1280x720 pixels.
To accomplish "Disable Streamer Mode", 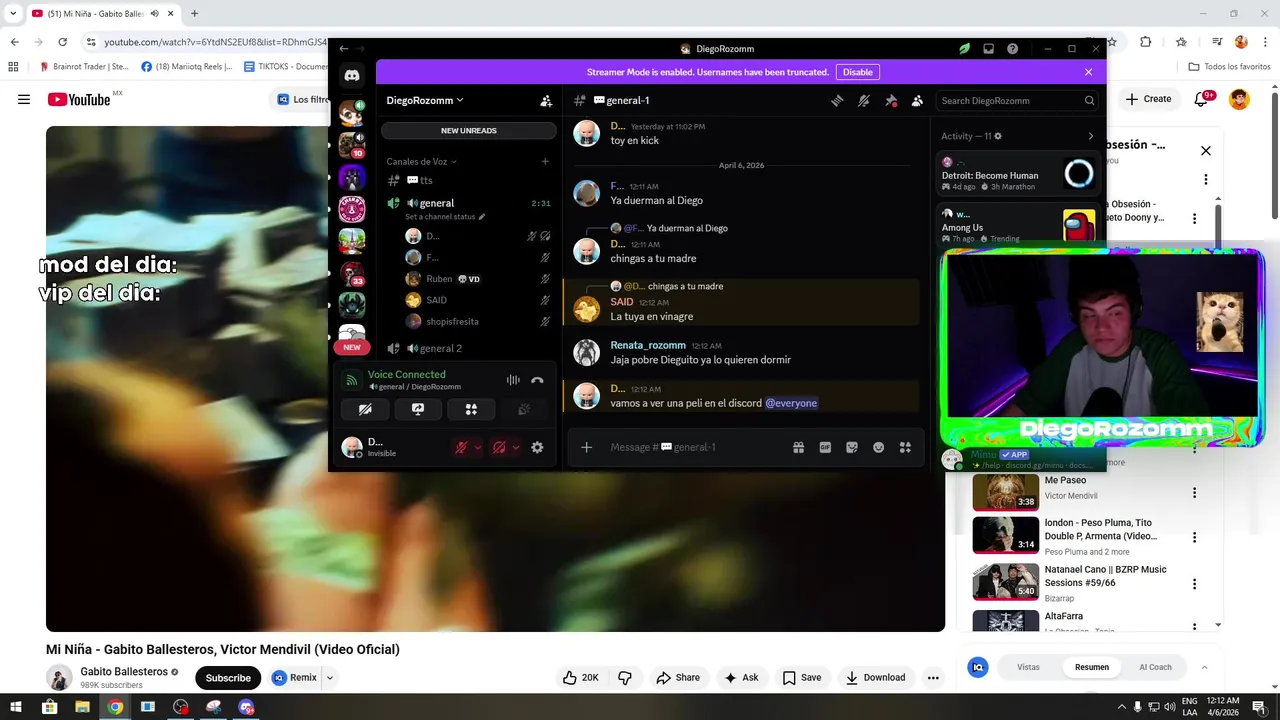I will (858, 72).
